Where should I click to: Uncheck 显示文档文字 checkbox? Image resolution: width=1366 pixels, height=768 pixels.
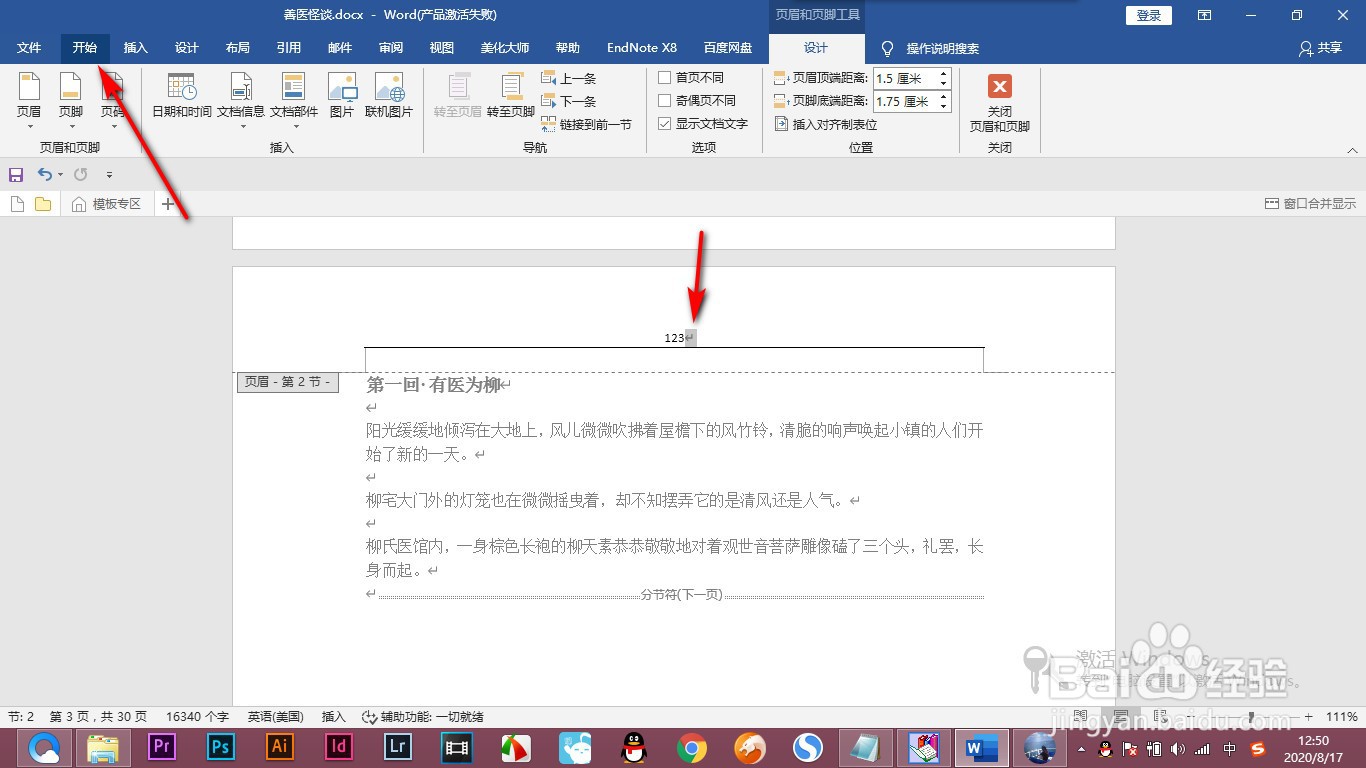tap(665, 124)
